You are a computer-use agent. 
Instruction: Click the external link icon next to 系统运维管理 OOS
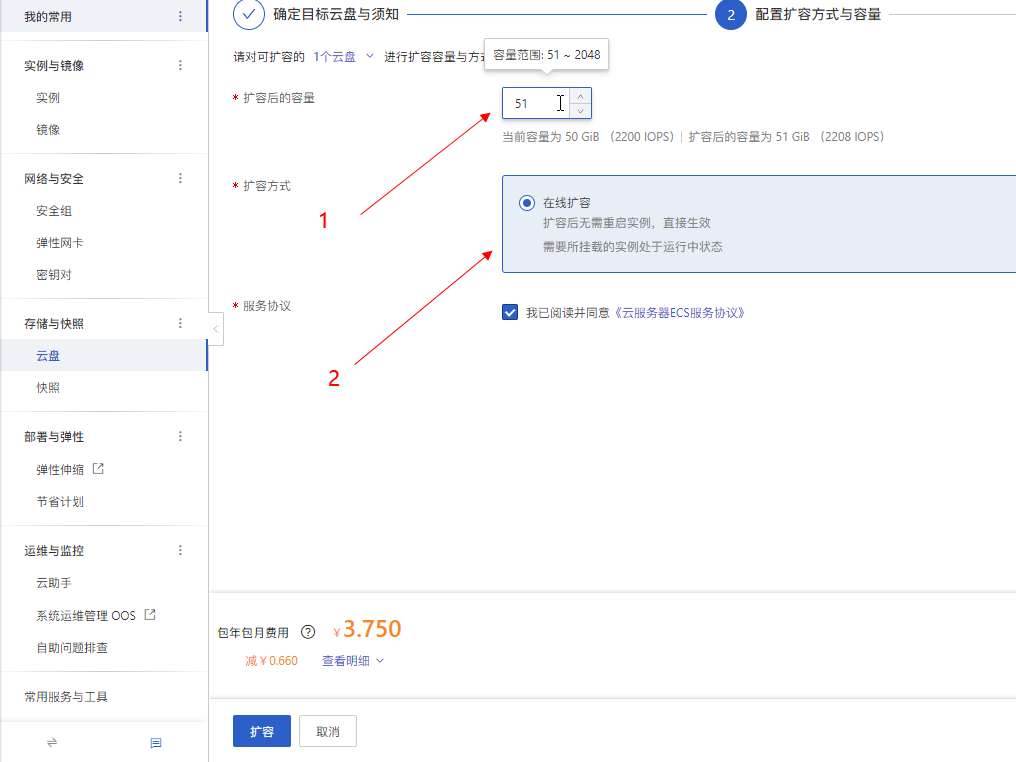point(150,615)
